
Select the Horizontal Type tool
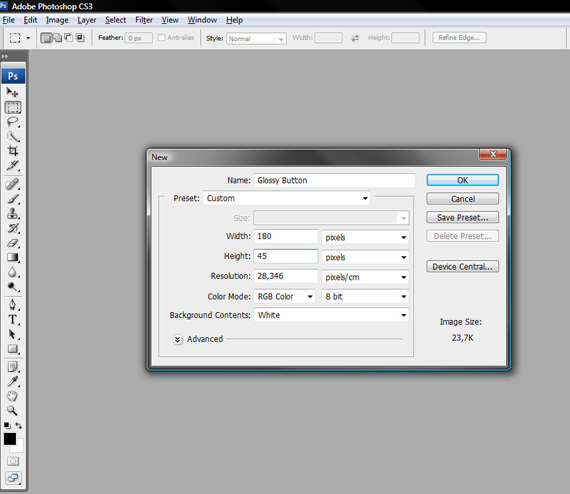point(12,319)
